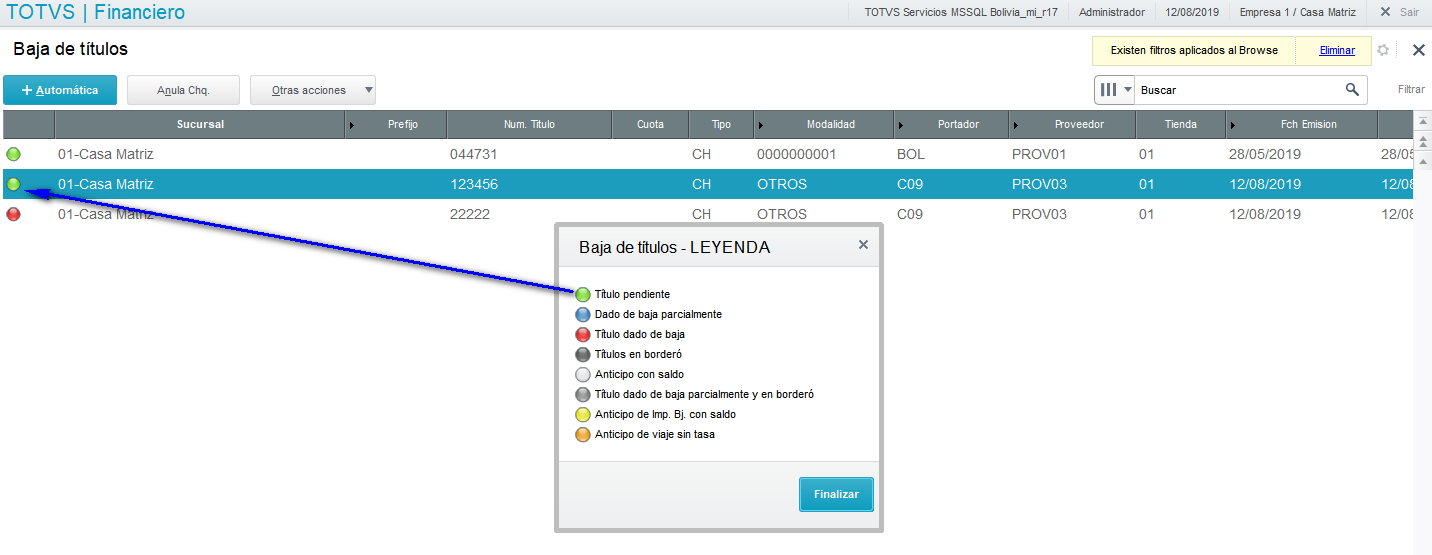1432x555 pixels.
Task: Click title number 123456 cell
Action: pyautogui.click(x=474, y=184)
